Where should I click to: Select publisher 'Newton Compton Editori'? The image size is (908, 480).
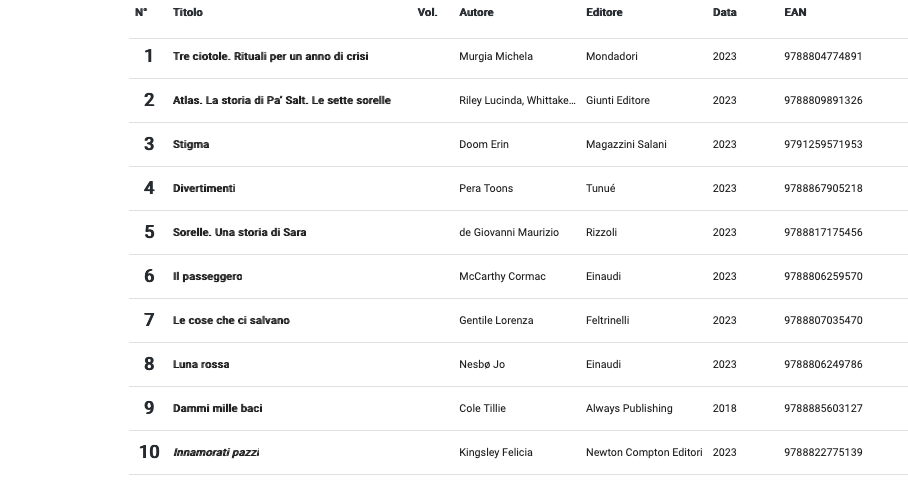pyautogui.click(x=644, y=453)
